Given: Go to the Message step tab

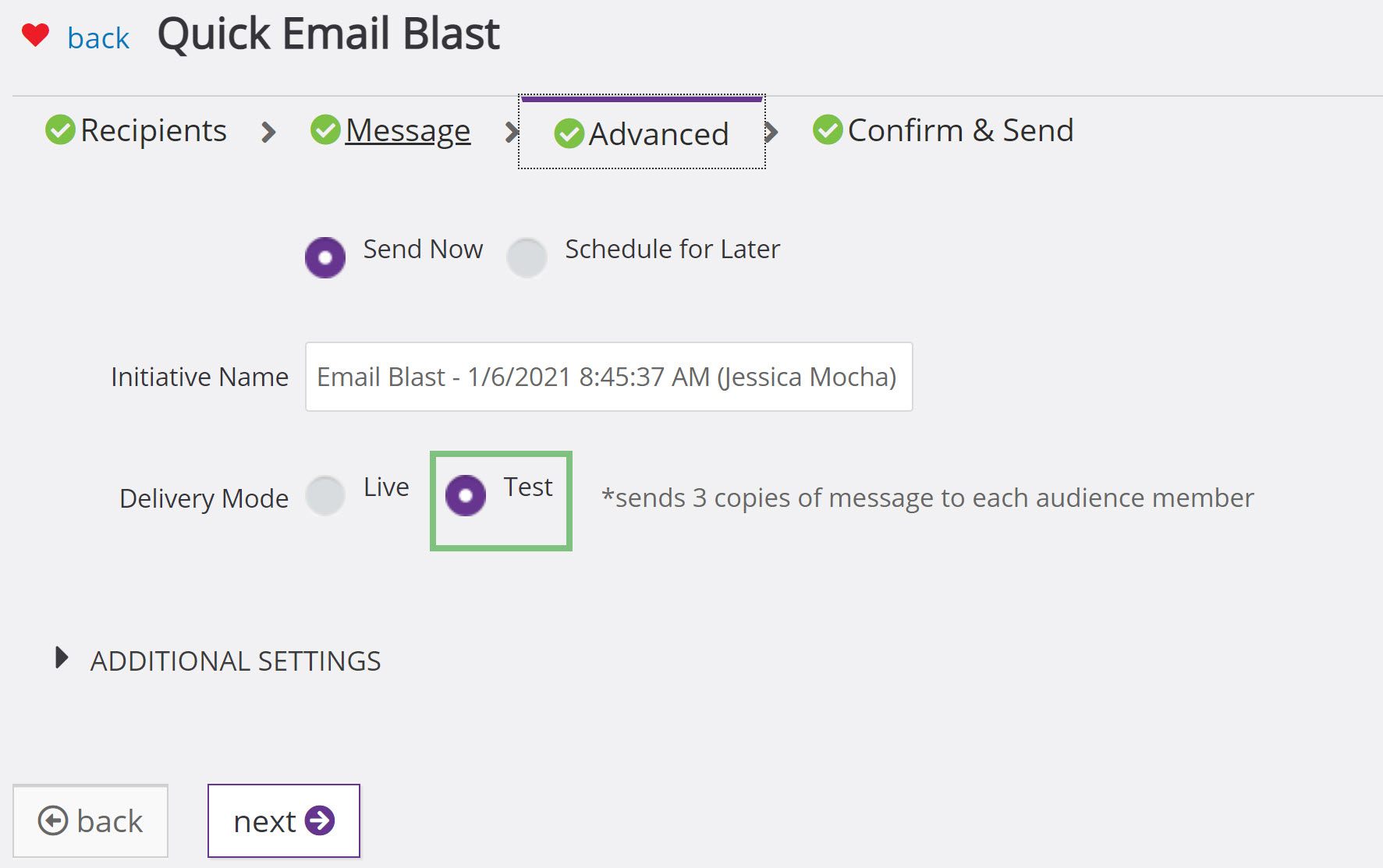Looking at the screenshot, I should pos(408,130).
